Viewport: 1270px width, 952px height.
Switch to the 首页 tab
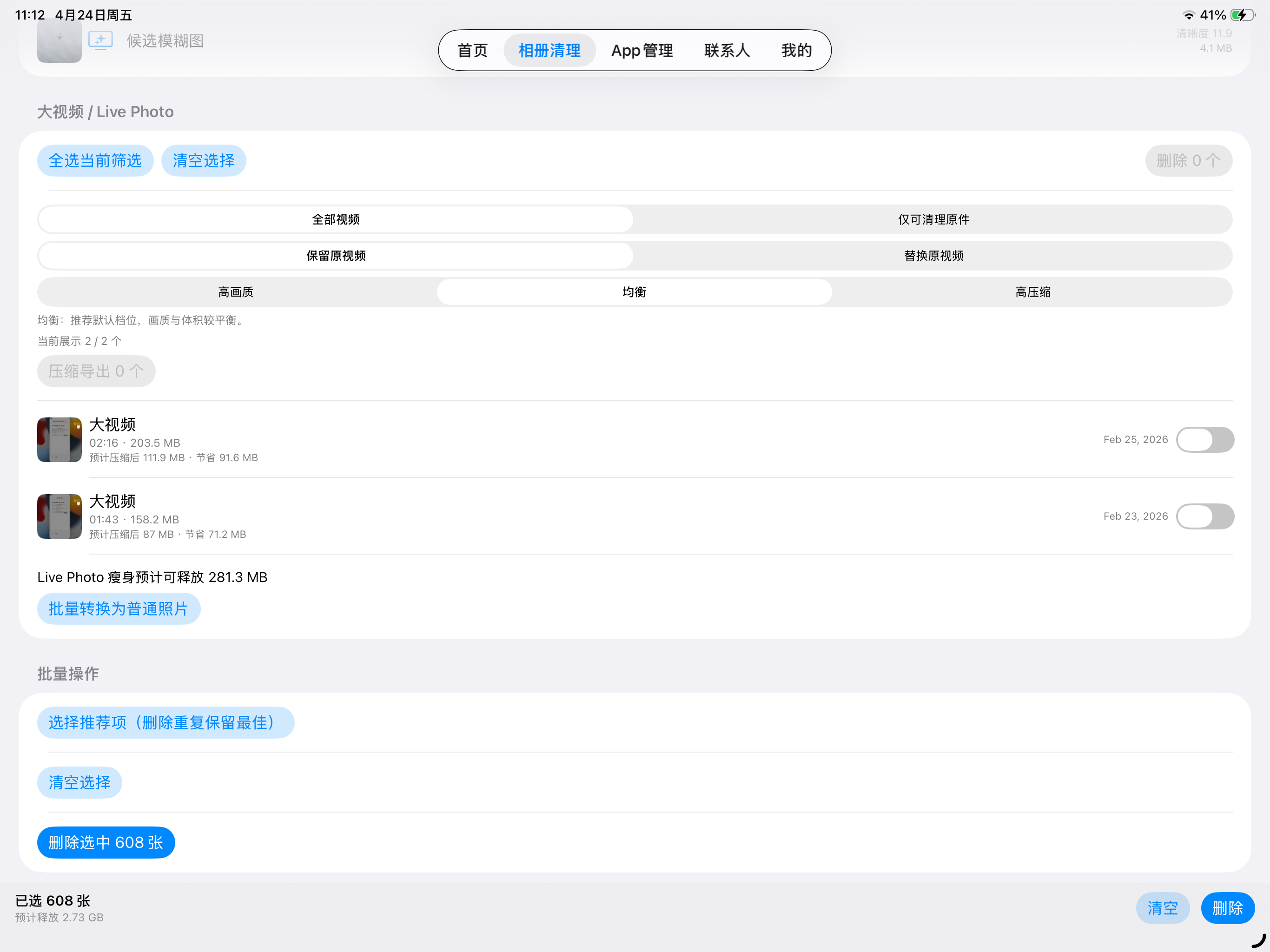point(472,51)
